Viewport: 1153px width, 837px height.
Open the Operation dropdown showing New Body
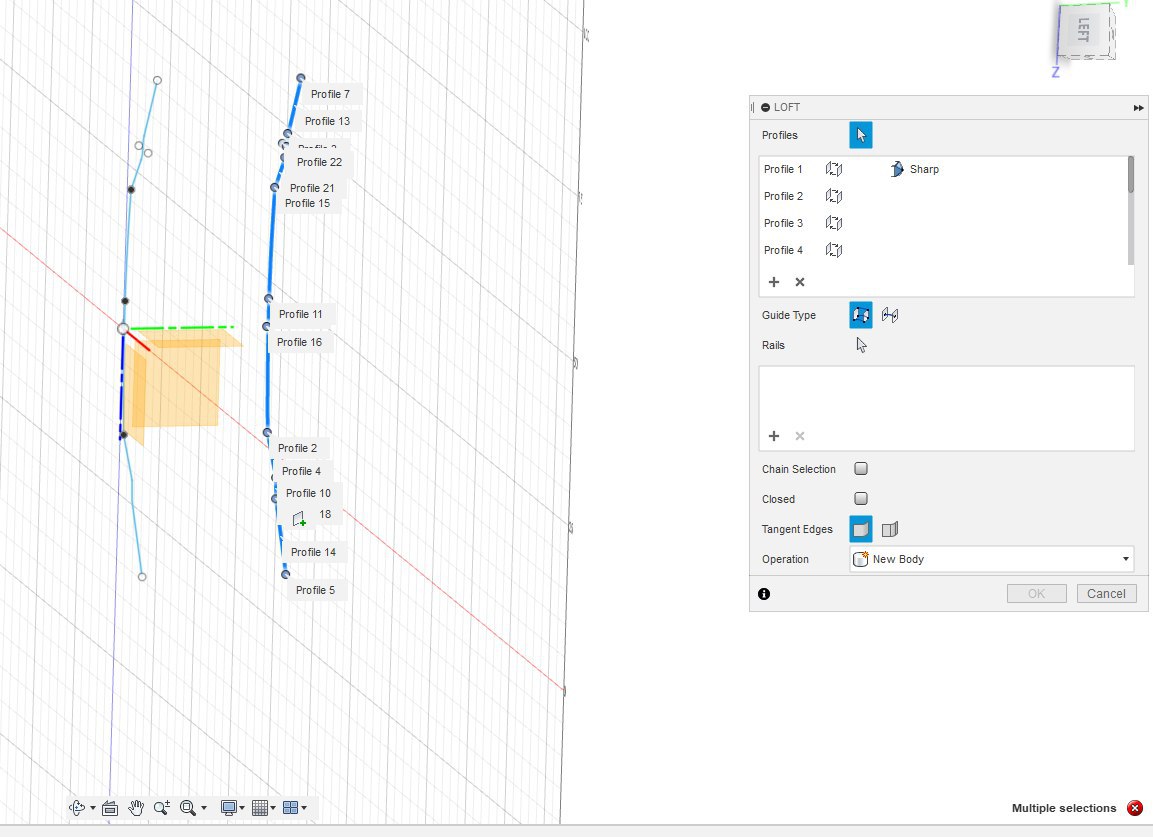991,559
